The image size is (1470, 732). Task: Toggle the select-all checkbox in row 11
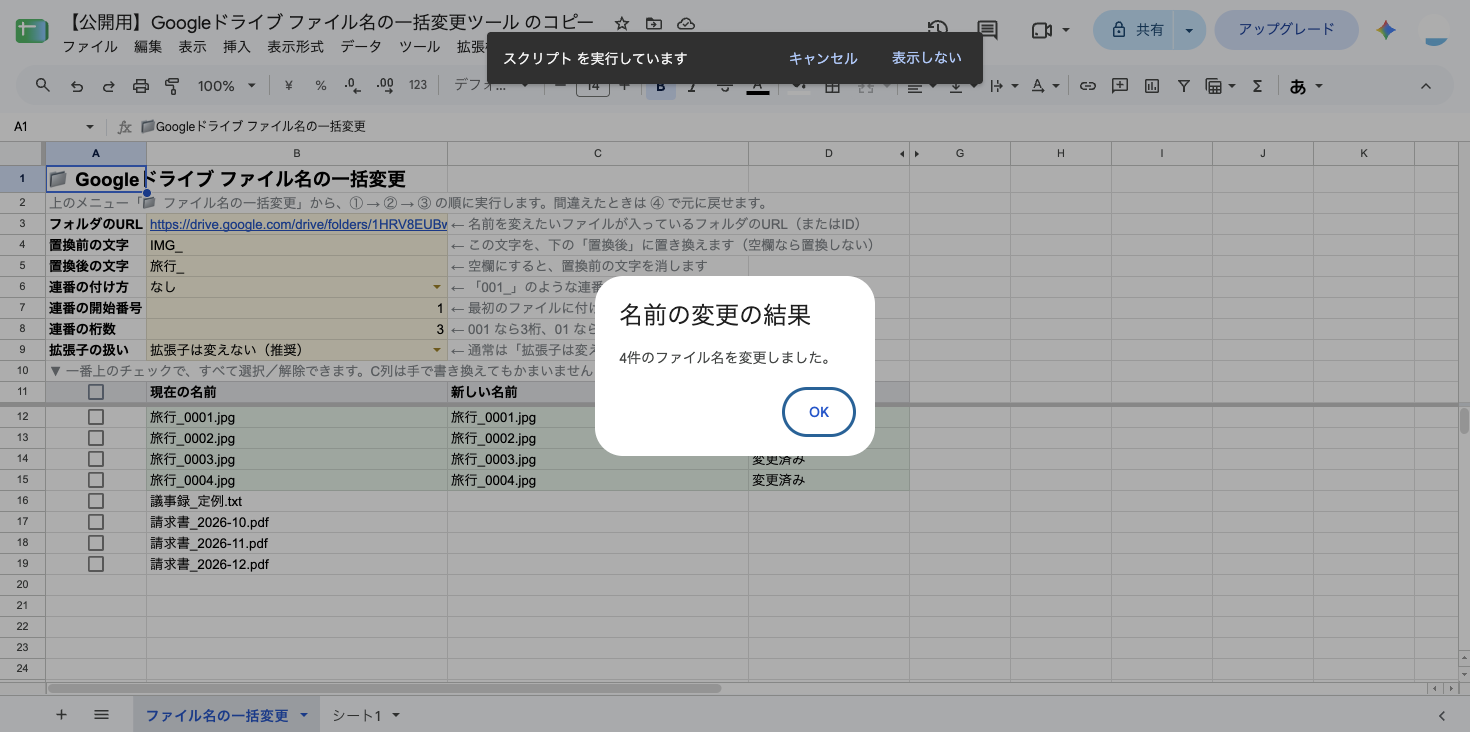pos(96,392)
